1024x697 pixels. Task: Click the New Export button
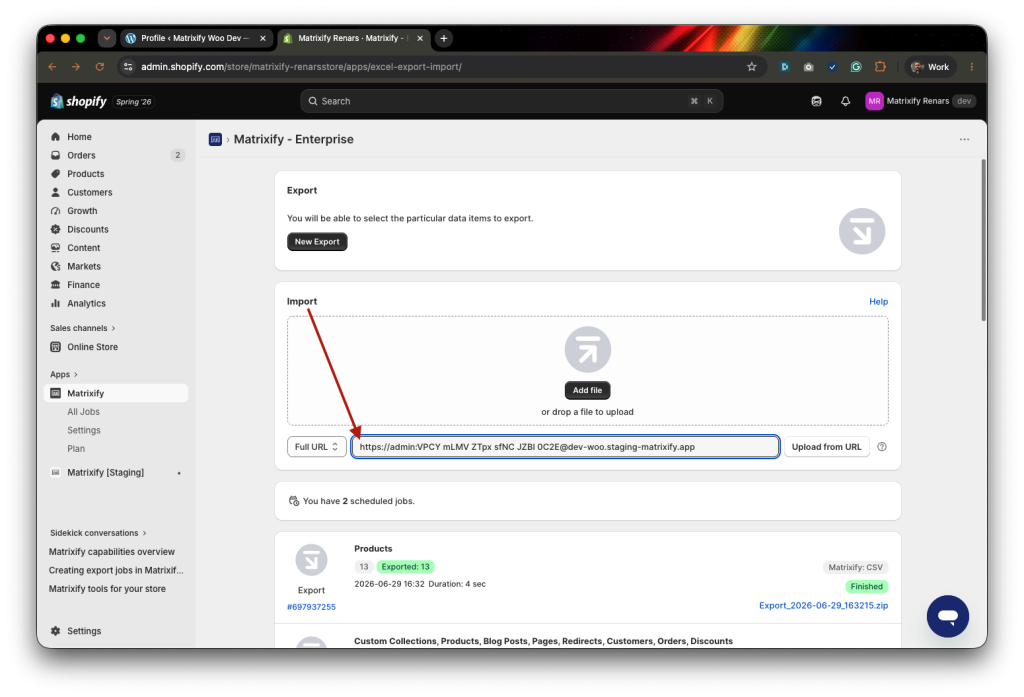point(317,242)
